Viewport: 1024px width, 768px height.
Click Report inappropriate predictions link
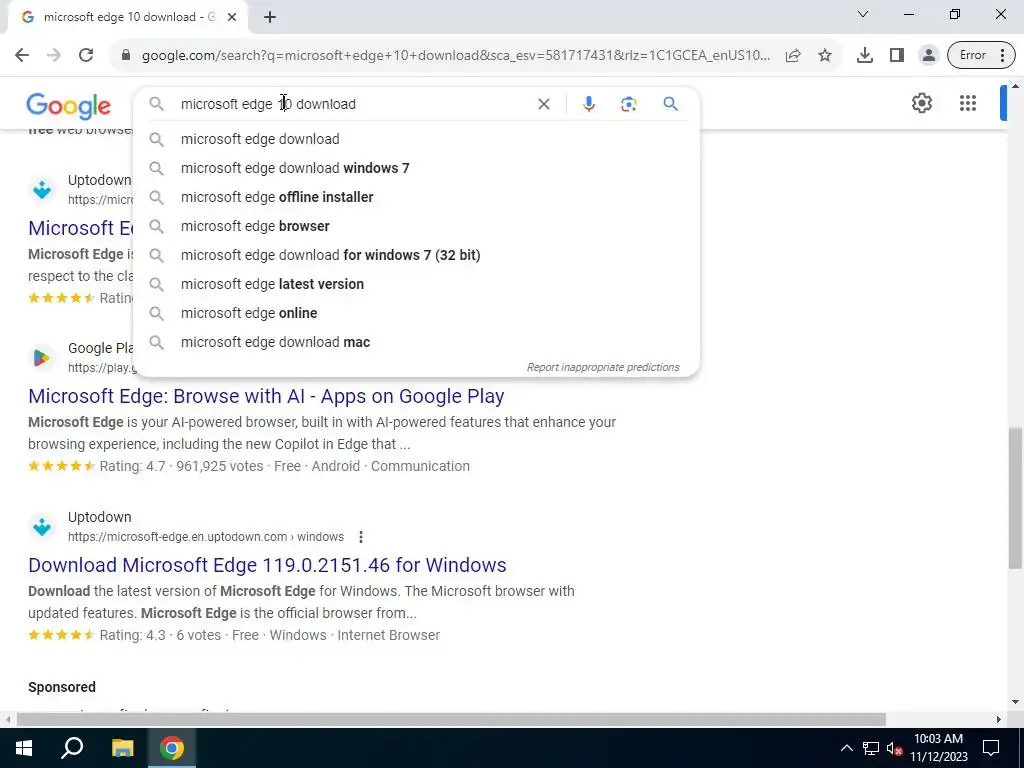pos(603,367)
